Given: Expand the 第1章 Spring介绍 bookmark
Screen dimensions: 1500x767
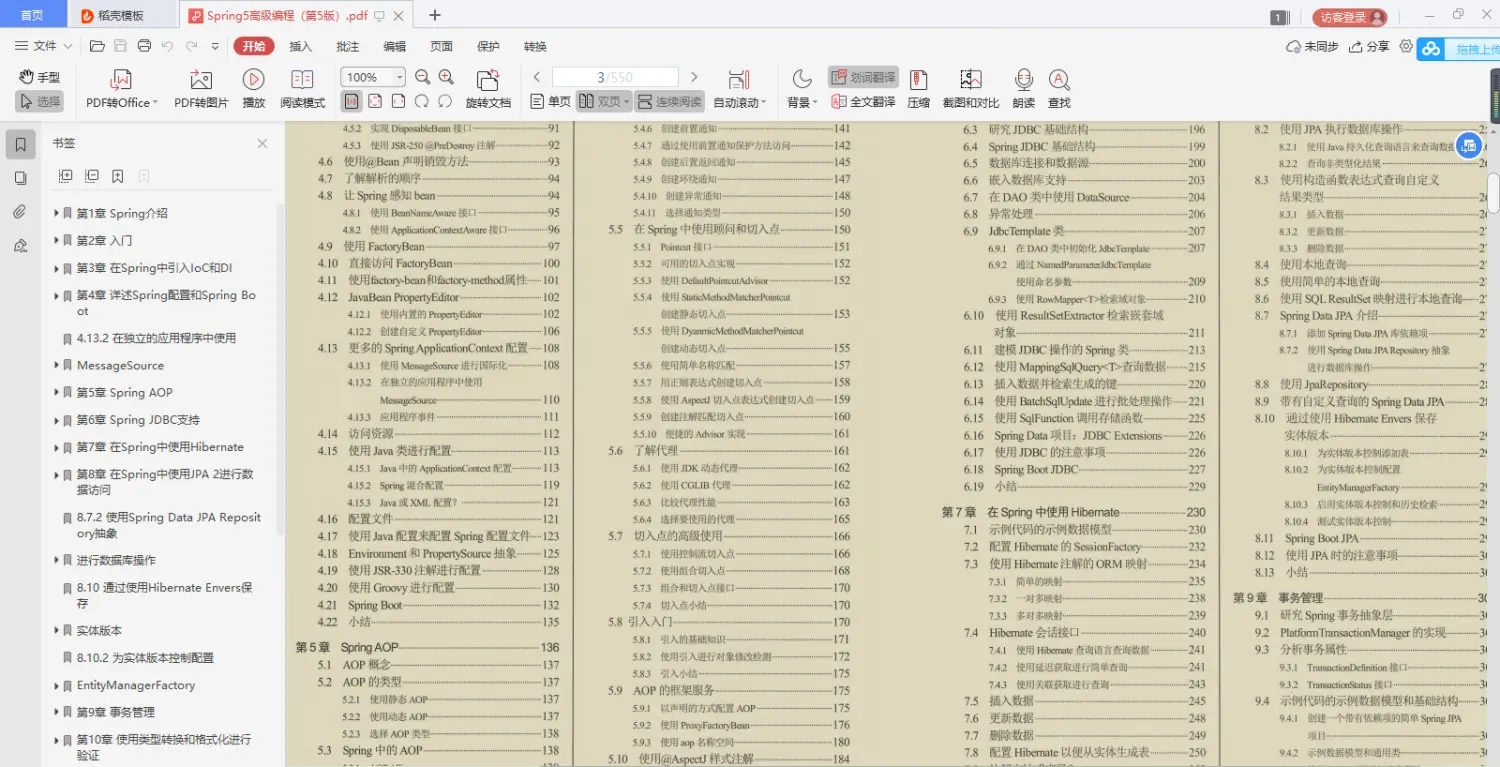Looking at the screenshot, I should tap(56, 213).
